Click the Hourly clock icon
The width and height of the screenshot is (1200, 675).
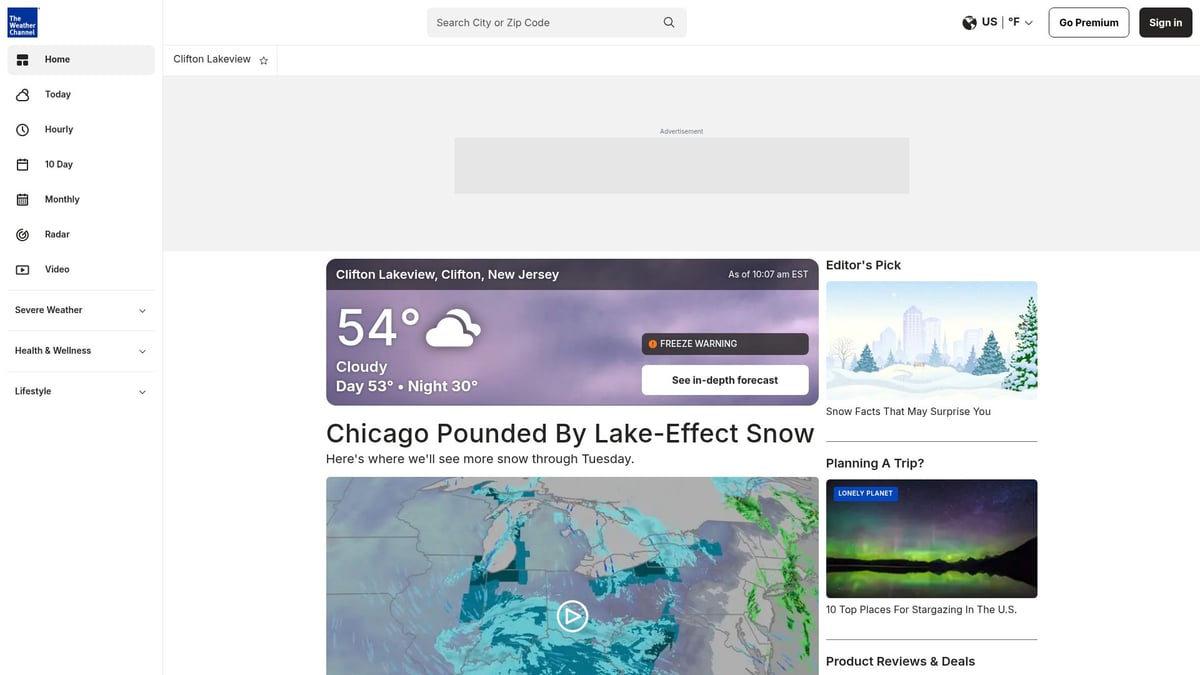pyautogui.click(x=23, y=129)
